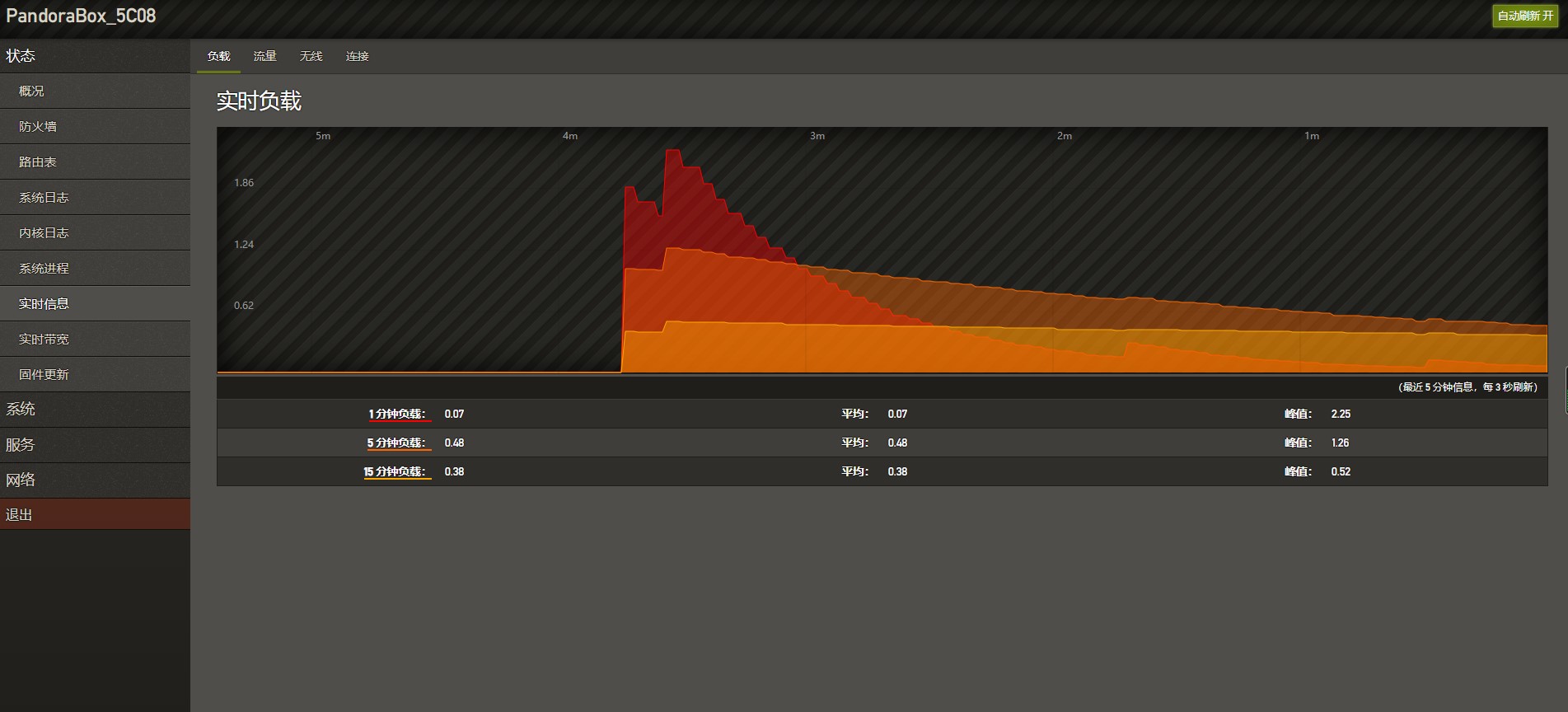Expand the 系统 system menu section
Image resolution: width=1568 pixels, height=712 pixels.
click(95, 410)
